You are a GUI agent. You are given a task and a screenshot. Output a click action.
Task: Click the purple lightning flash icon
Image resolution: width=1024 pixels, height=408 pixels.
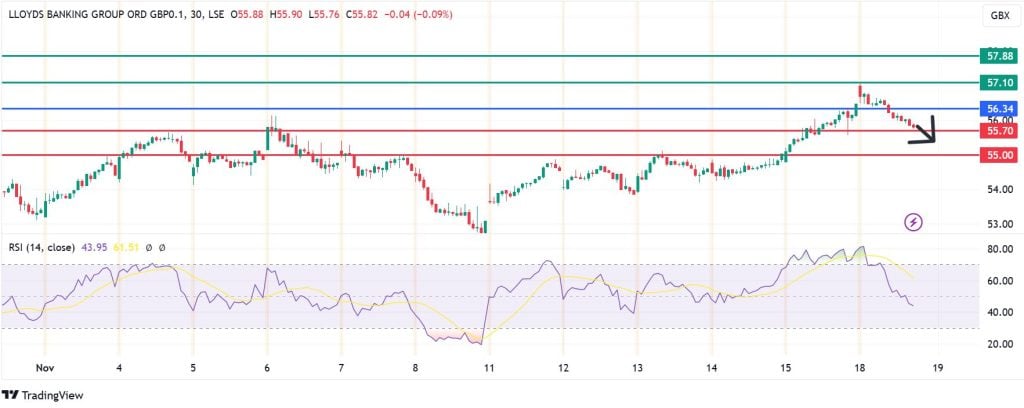pos(913,223)
